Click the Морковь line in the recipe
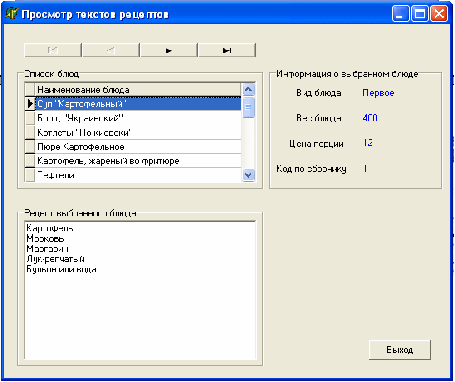455x382 pixels. coord(45,239)
